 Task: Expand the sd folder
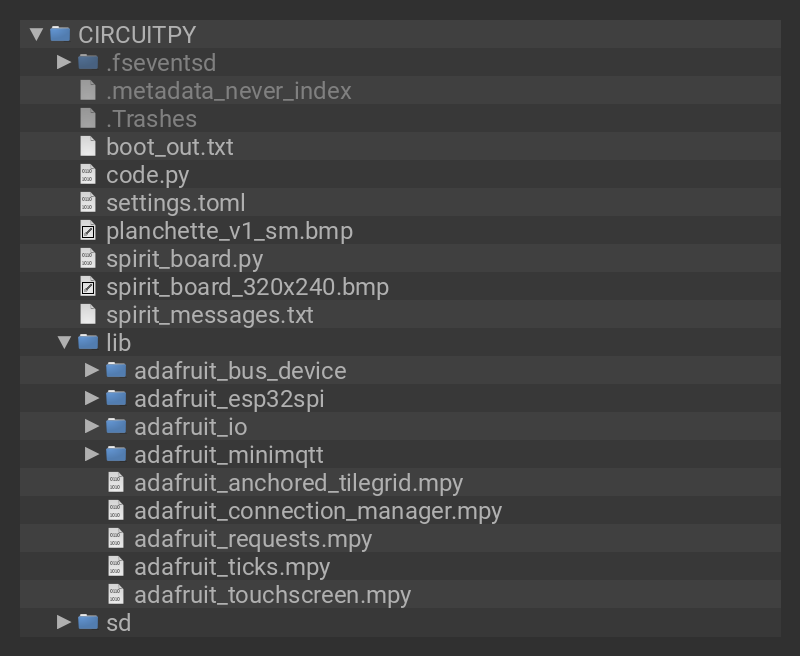[64, 622]
